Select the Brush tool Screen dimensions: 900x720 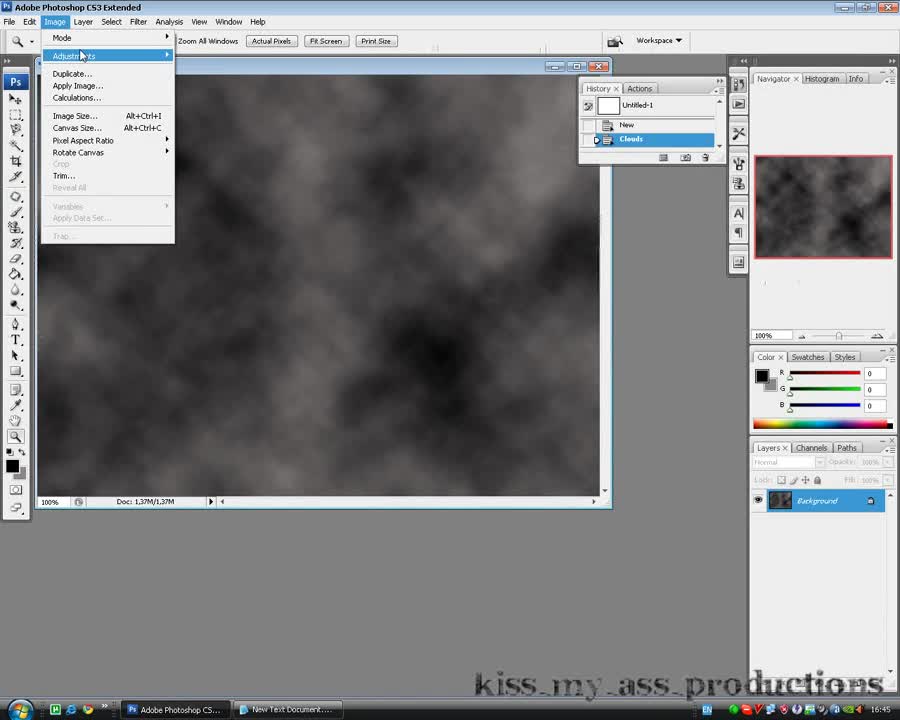tap(15, 212)
